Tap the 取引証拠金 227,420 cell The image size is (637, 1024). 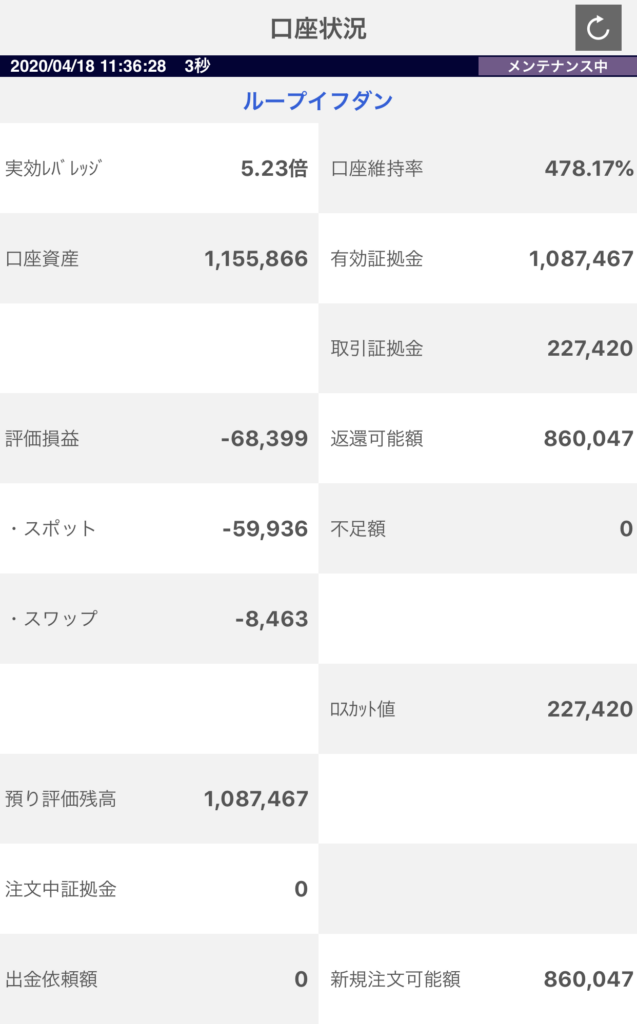tap(478, 348)
